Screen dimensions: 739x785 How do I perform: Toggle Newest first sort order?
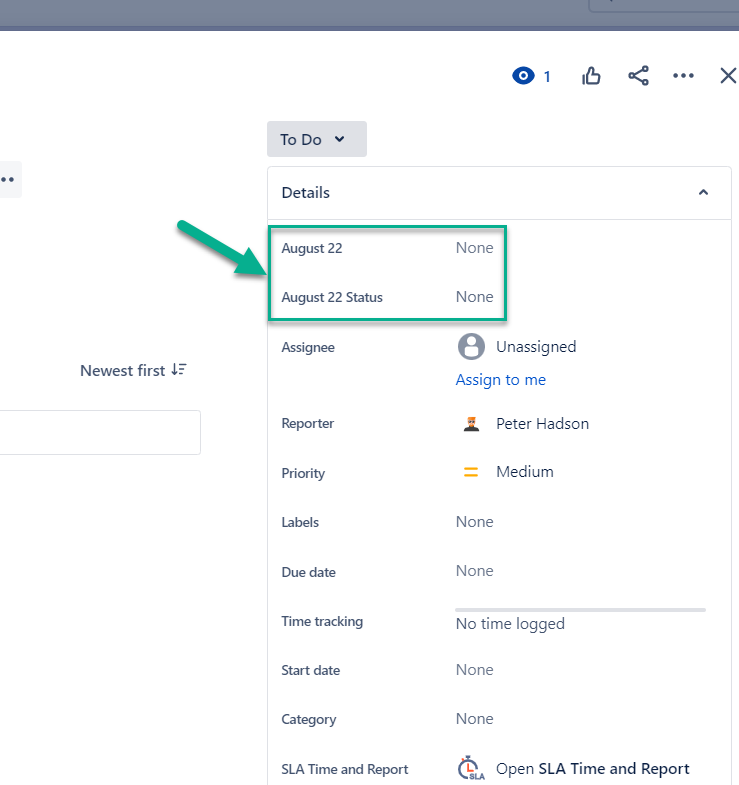pos(133,370)
